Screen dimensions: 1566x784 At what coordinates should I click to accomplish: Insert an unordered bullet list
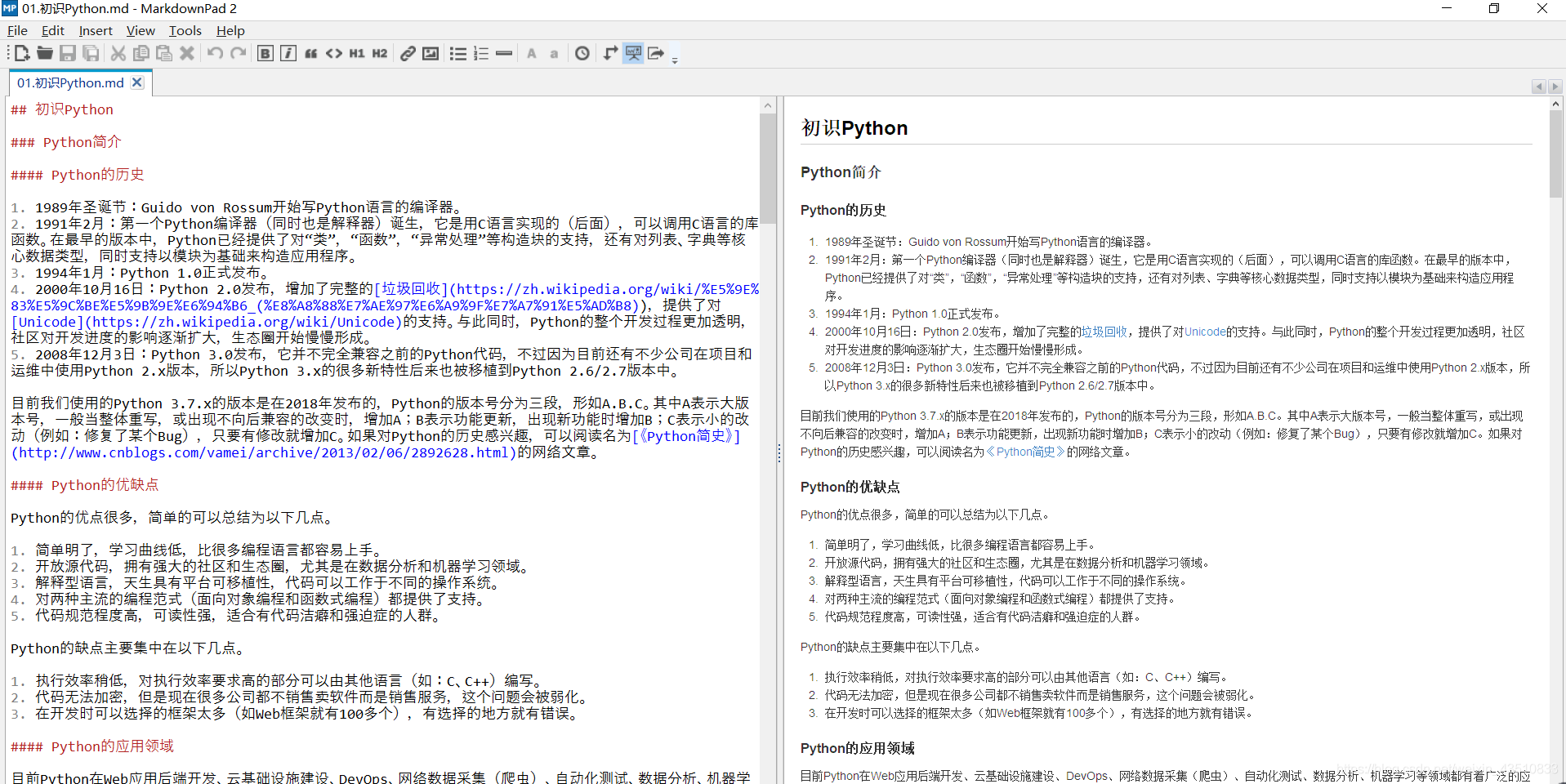pos(458,53)
